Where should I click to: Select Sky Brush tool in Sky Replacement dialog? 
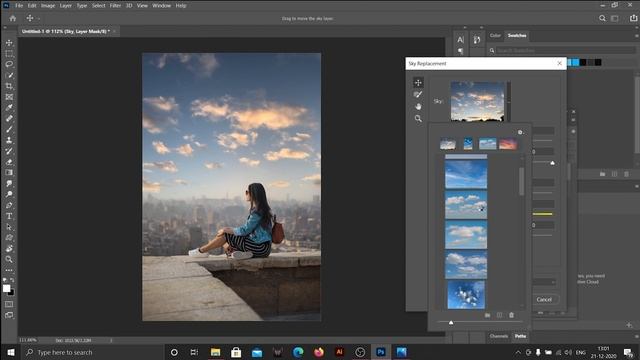point(418,95)
